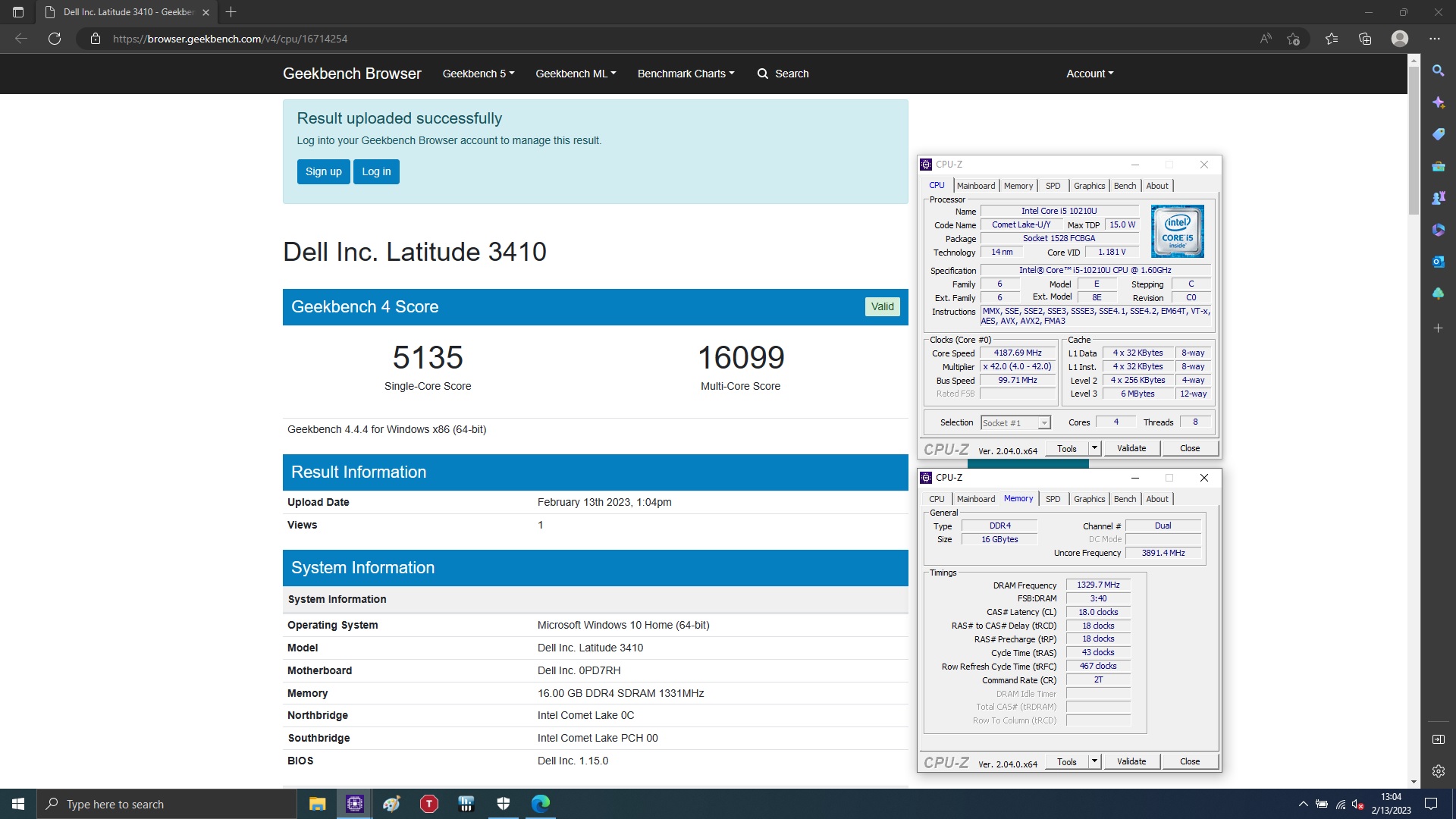The width and height of the screenshot is (1456, 819).
Task: Click Close button in lower CPU-Z window
Action: [x=1190, y=761]
